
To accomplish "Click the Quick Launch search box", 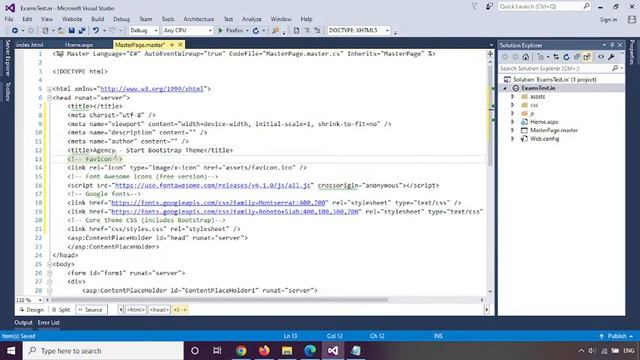I will [540, 7].
